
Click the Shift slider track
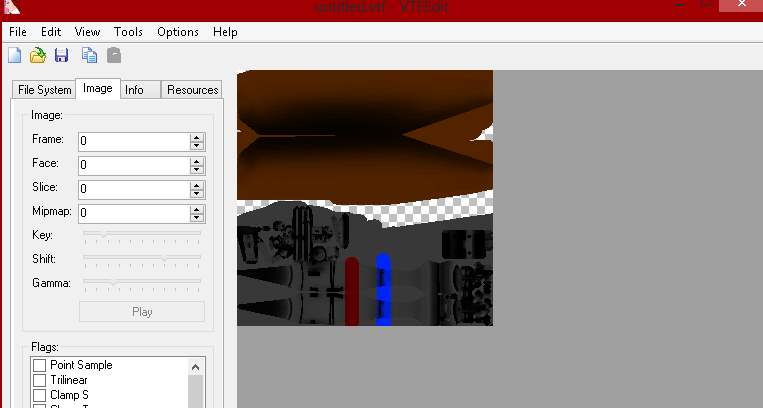pyautogui.click(x=142, y=259)
